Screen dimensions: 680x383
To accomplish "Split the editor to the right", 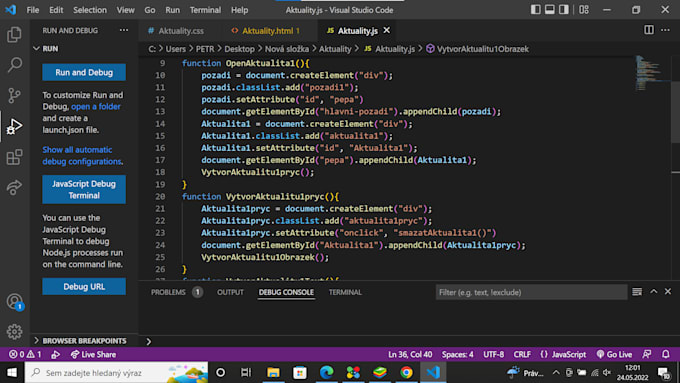I will 649,30.
